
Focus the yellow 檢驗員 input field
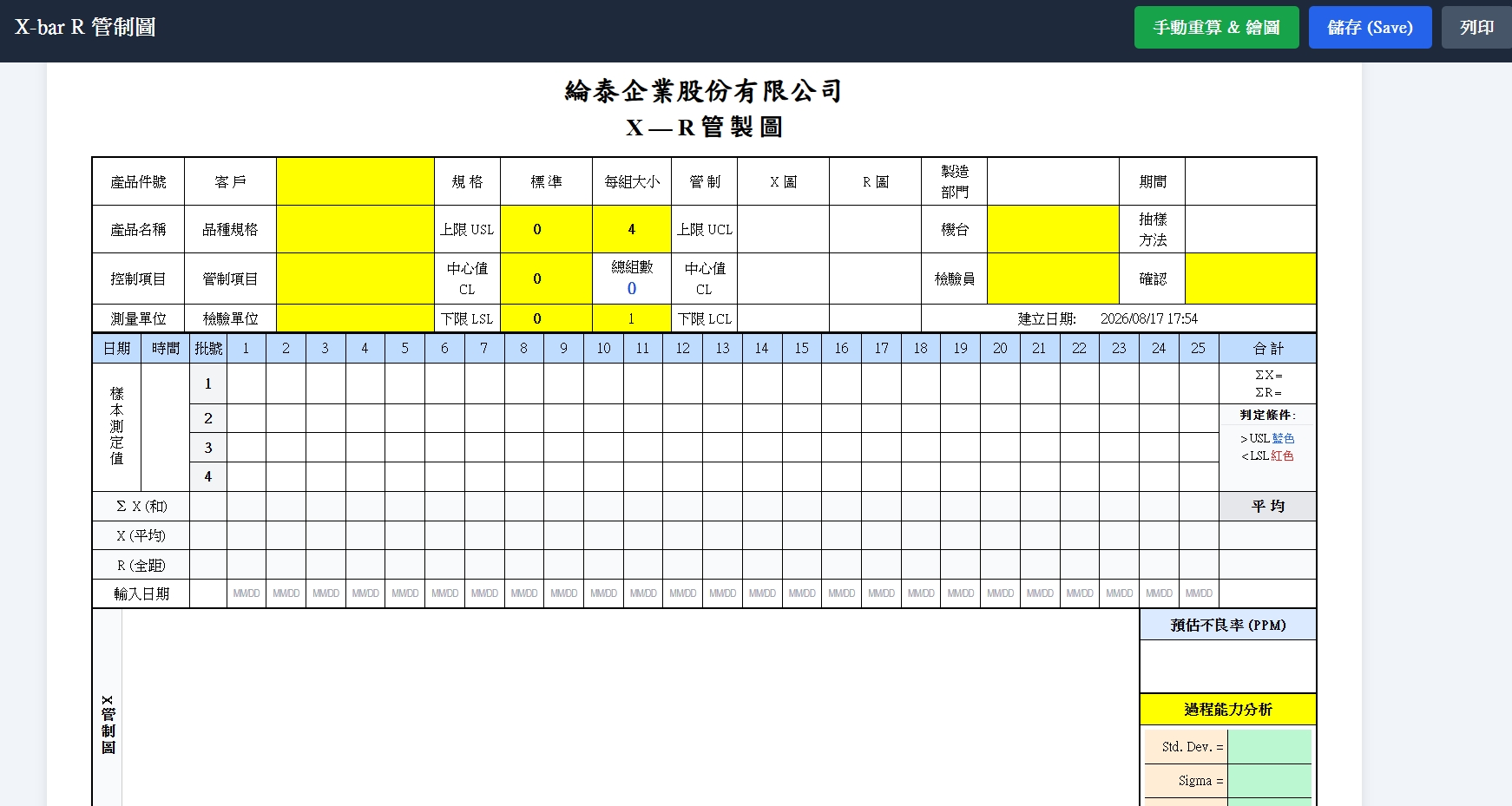(x=1053, y=278)
